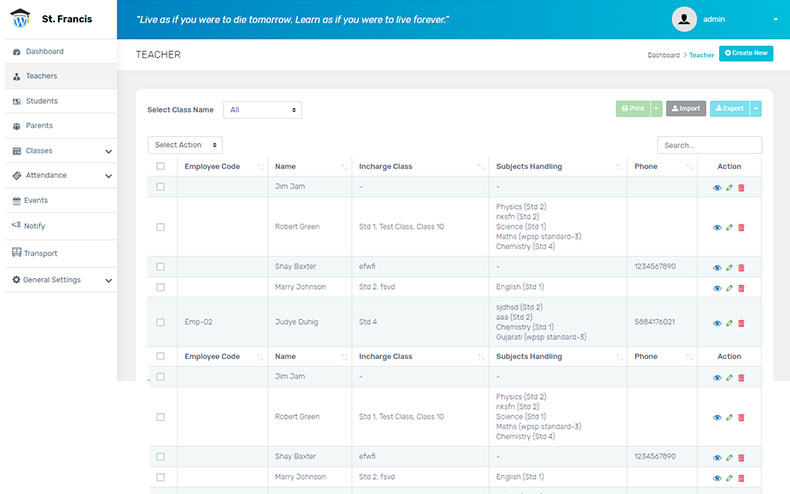790x494 pixels.
Task: Click the view eye icon for Robert Green
Action: pyautogui.click(x=717, y=227)
